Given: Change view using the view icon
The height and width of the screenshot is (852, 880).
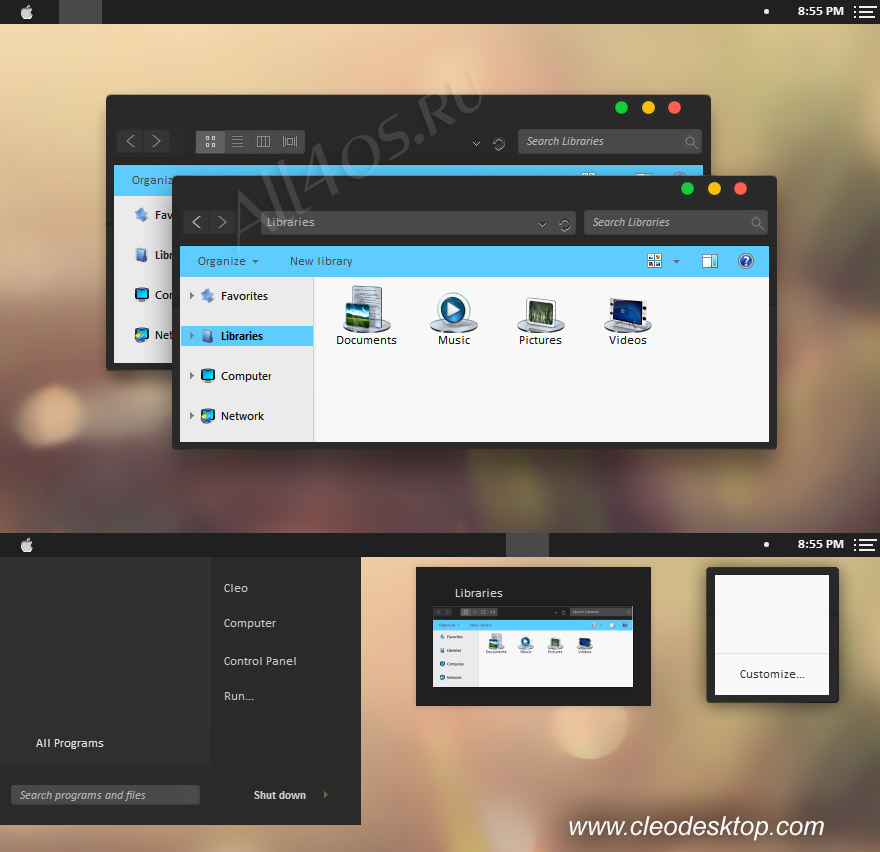Looking at the screenshot, I should tap(654, 261).
